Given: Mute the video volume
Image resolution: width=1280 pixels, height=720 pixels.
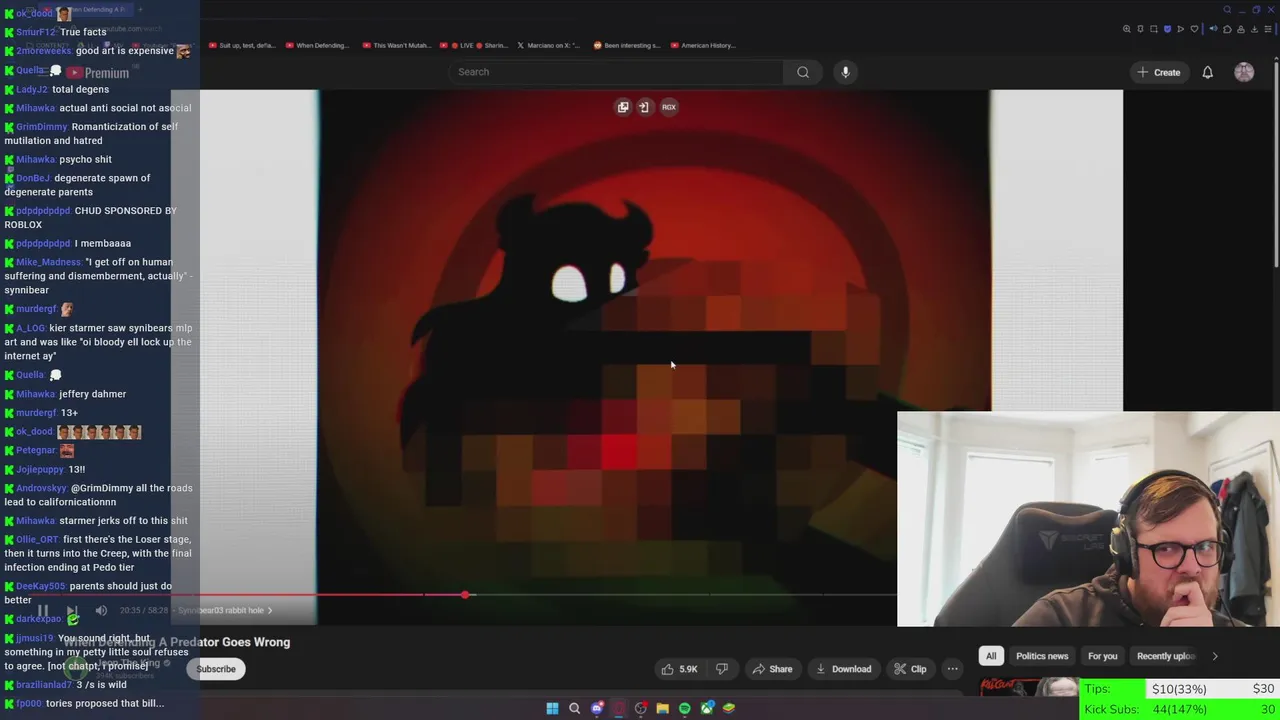Looking at the screenshot, I should pos(101,610).
